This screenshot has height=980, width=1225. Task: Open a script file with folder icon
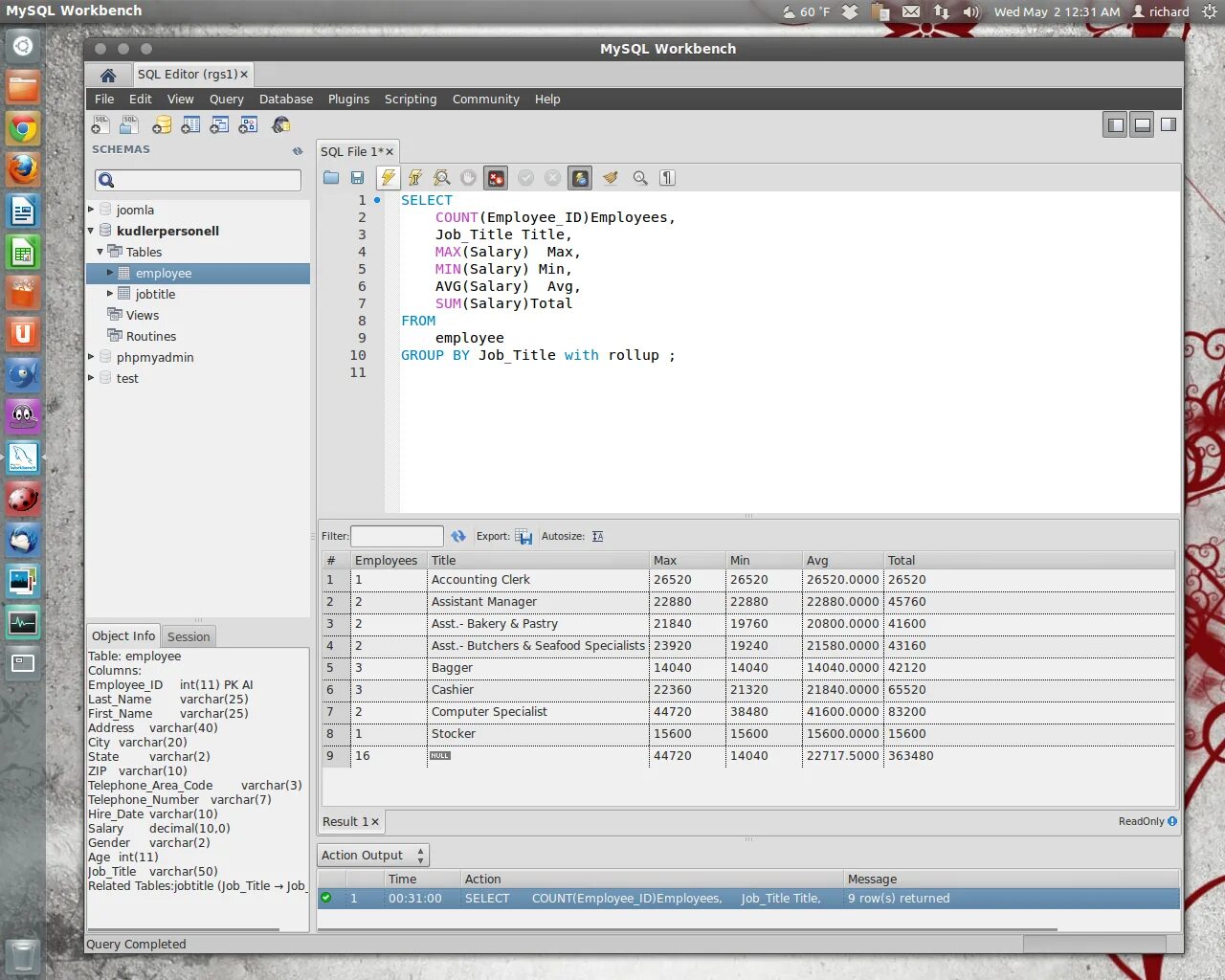click(x=331, y=177)
